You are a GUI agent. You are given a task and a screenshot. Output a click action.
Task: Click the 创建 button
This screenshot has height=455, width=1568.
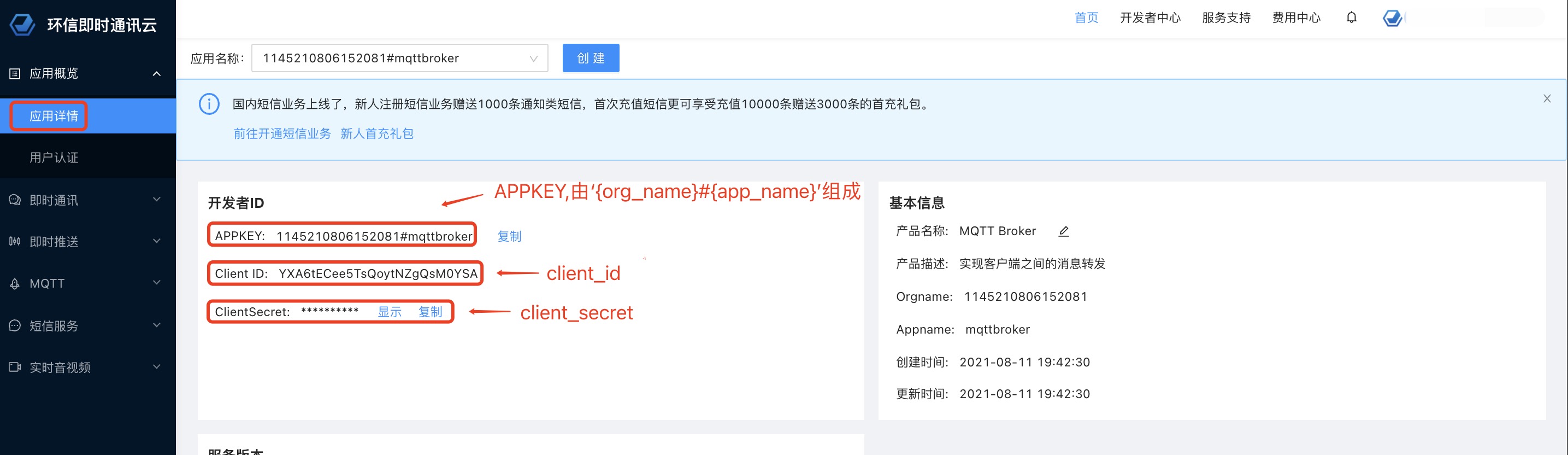(x=591, y=58)
